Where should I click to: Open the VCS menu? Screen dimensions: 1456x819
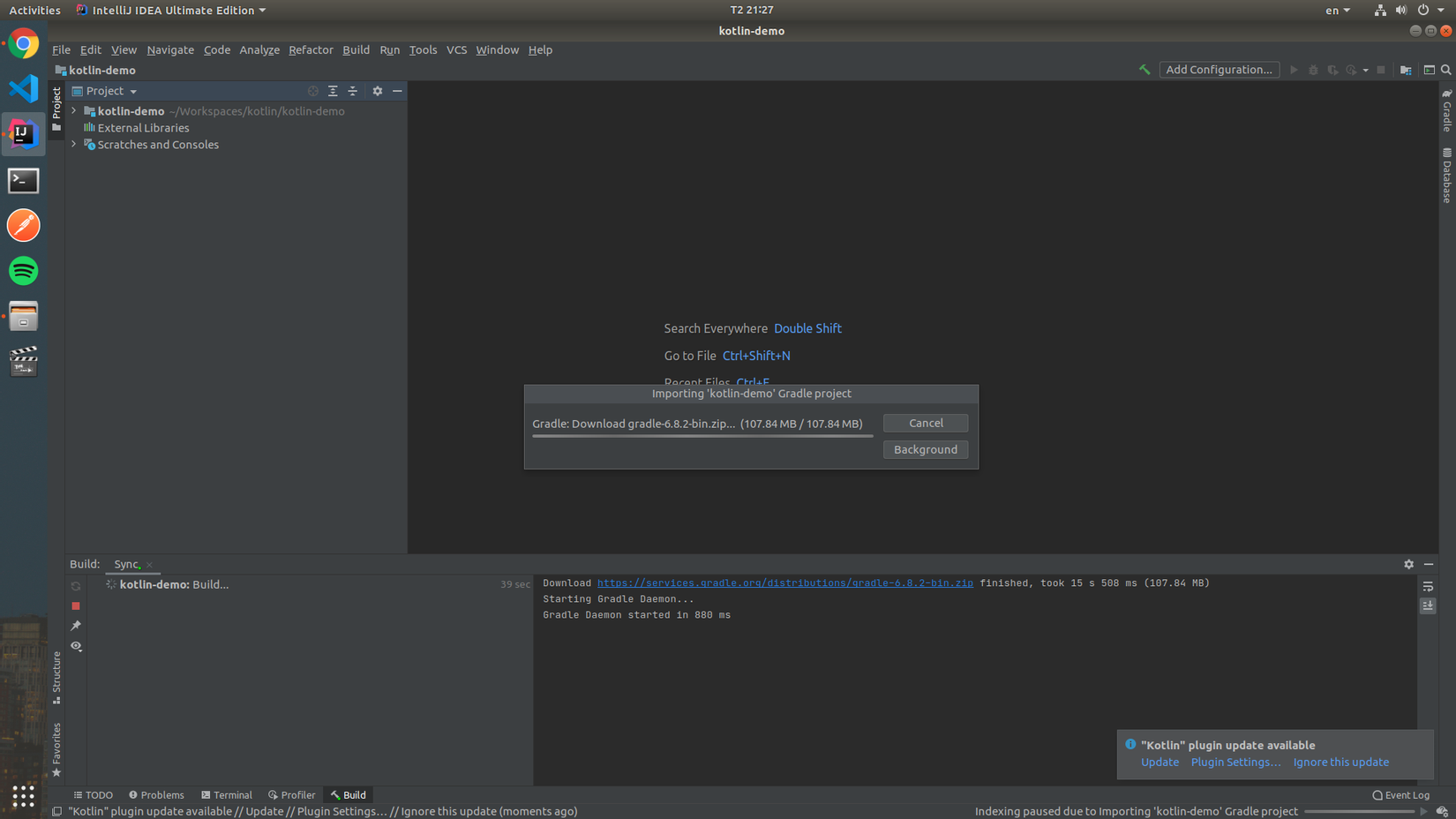point(456,50)
